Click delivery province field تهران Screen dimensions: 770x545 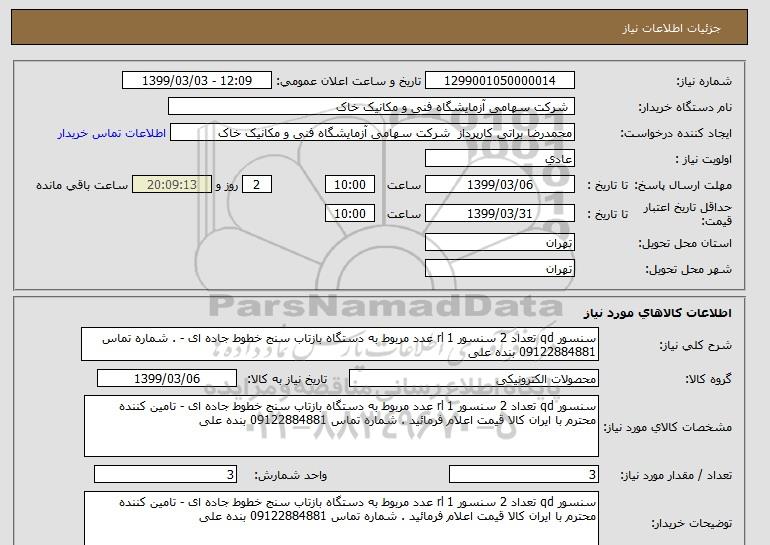pyautogui.click(x=499, y=243)
